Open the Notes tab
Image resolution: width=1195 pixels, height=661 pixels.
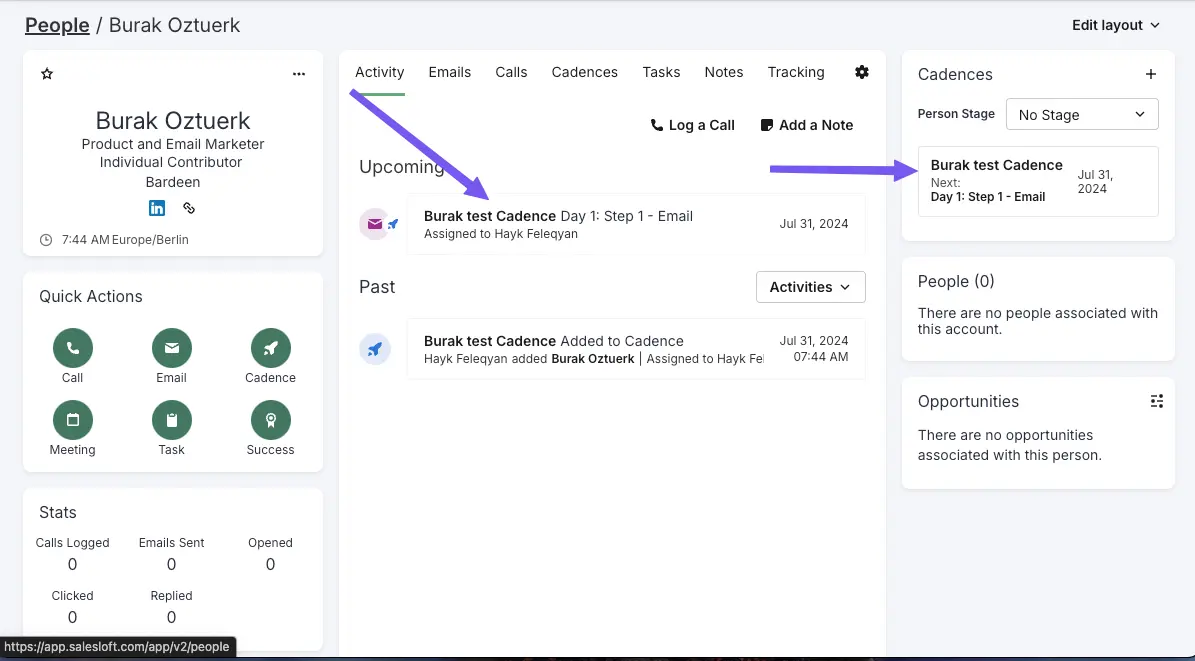pyautogui.click(x=724, y=72)
